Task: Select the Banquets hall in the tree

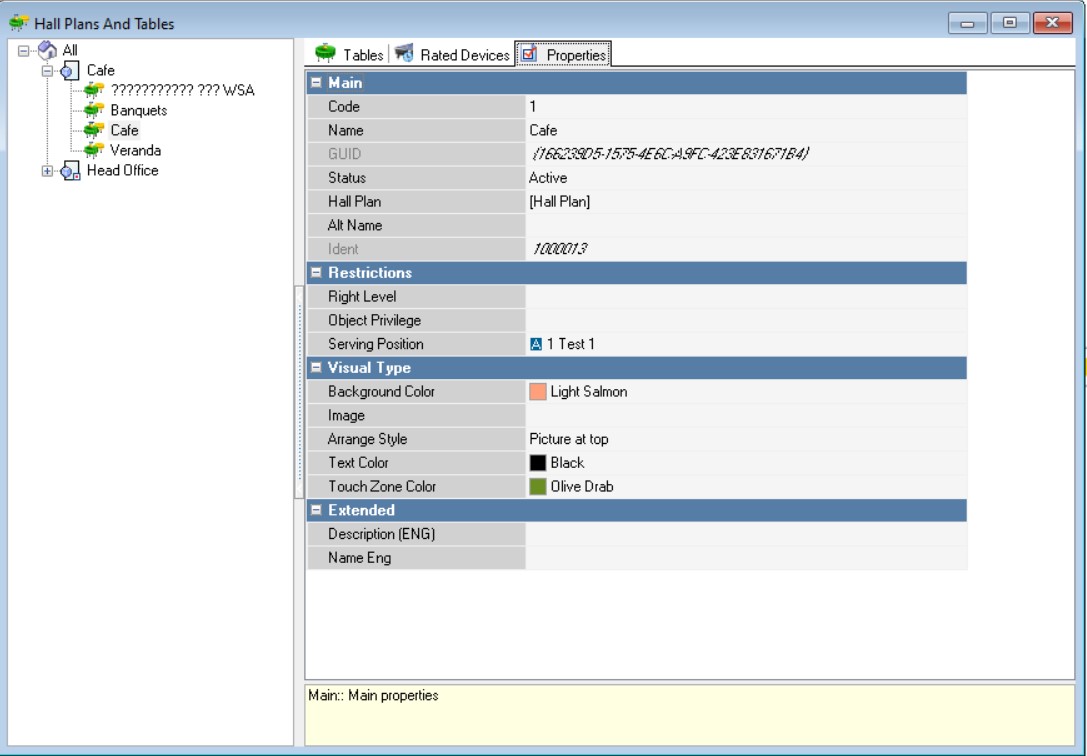Action: point(139,110)
